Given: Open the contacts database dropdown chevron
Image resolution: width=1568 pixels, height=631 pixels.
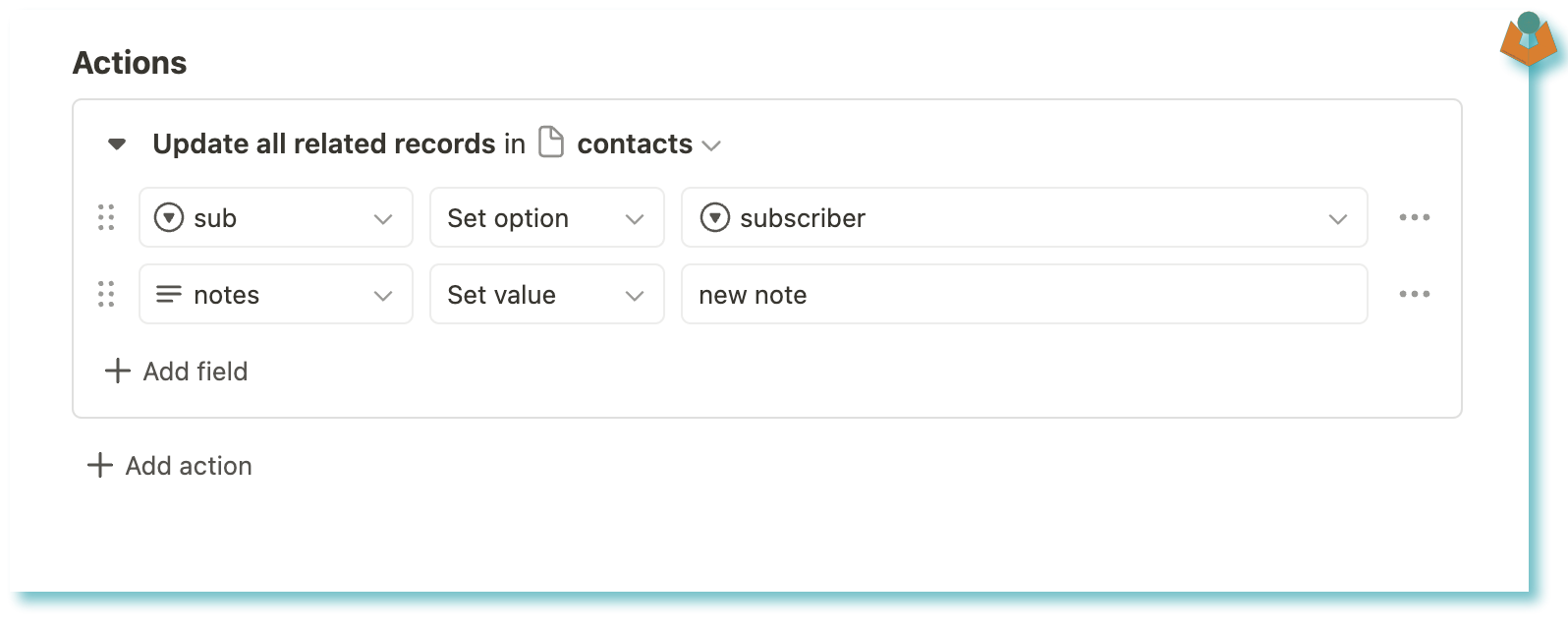Looking at the screenshot, I should pos(712,145).
